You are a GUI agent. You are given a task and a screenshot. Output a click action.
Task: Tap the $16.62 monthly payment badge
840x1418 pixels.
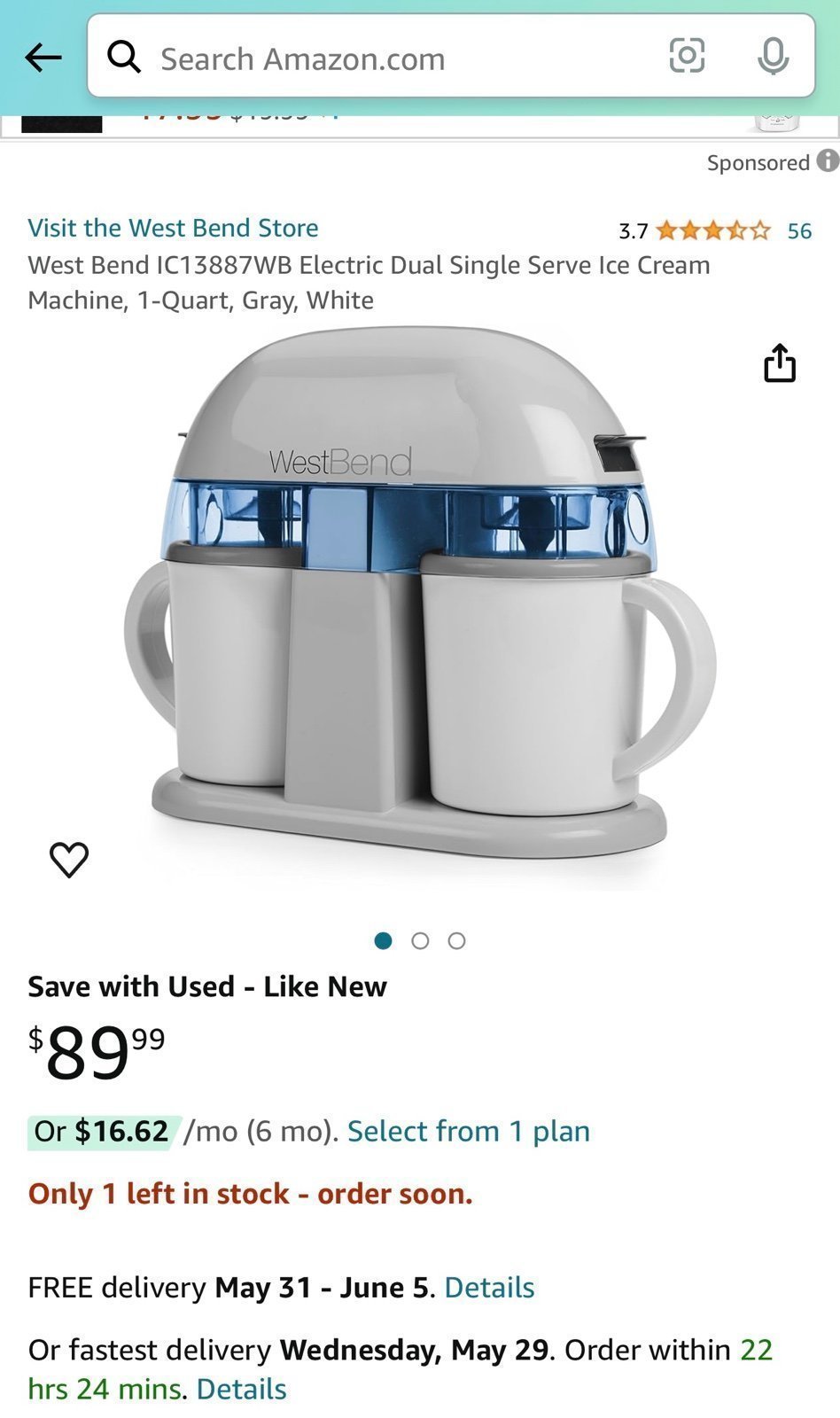tap(105, 1132)
